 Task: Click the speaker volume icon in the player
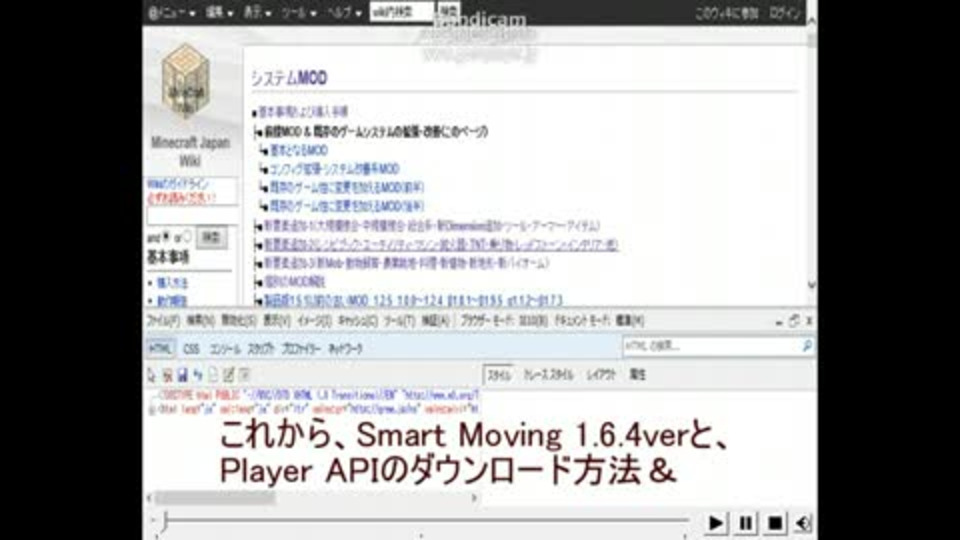click(x=803, y=523)
